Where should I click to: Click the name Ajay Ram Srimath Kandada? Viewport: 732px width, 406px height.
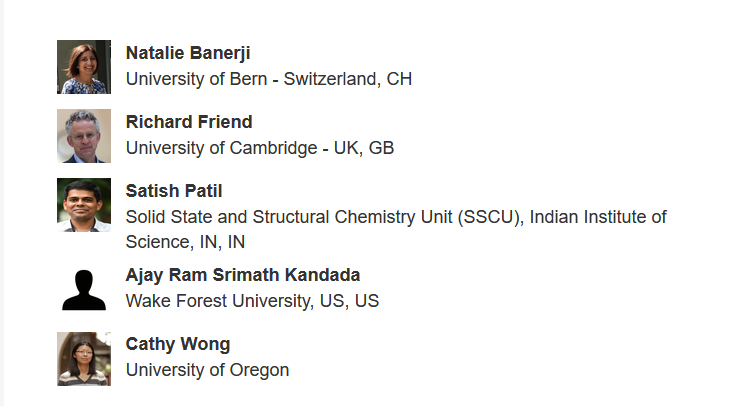(243, 275)
